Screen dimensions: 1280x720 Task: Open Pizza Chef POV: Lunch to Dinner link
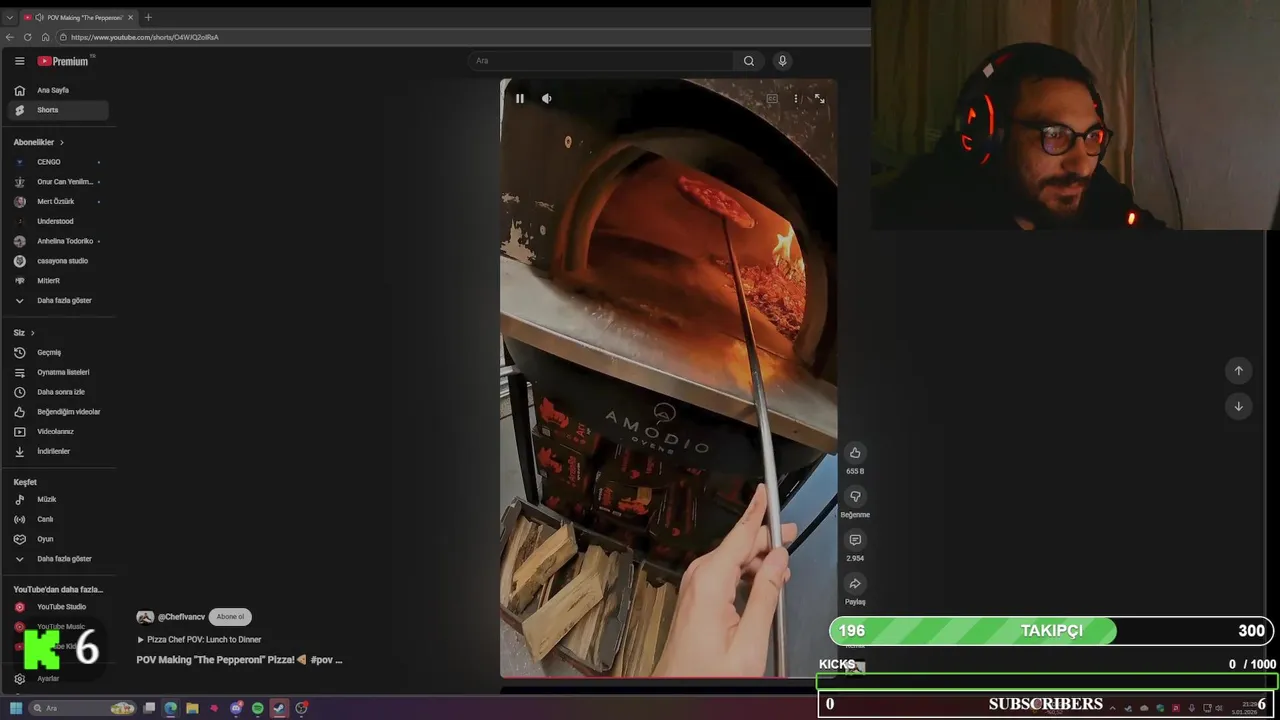click(199, 640)
